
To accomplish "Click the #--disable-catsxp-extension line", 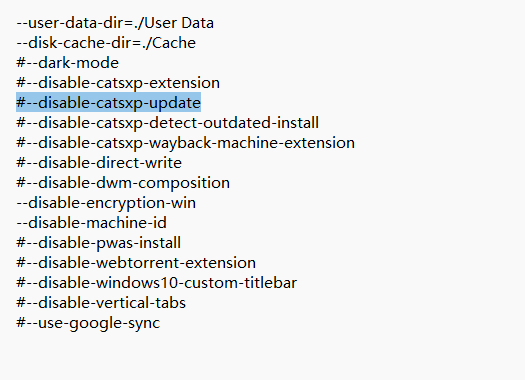I will click(118, 83).
